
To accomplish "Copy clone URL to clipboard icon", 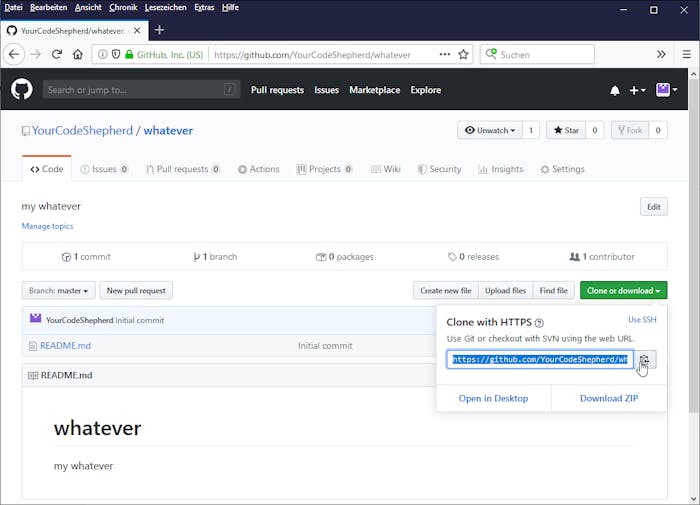I will pos(644,359).
